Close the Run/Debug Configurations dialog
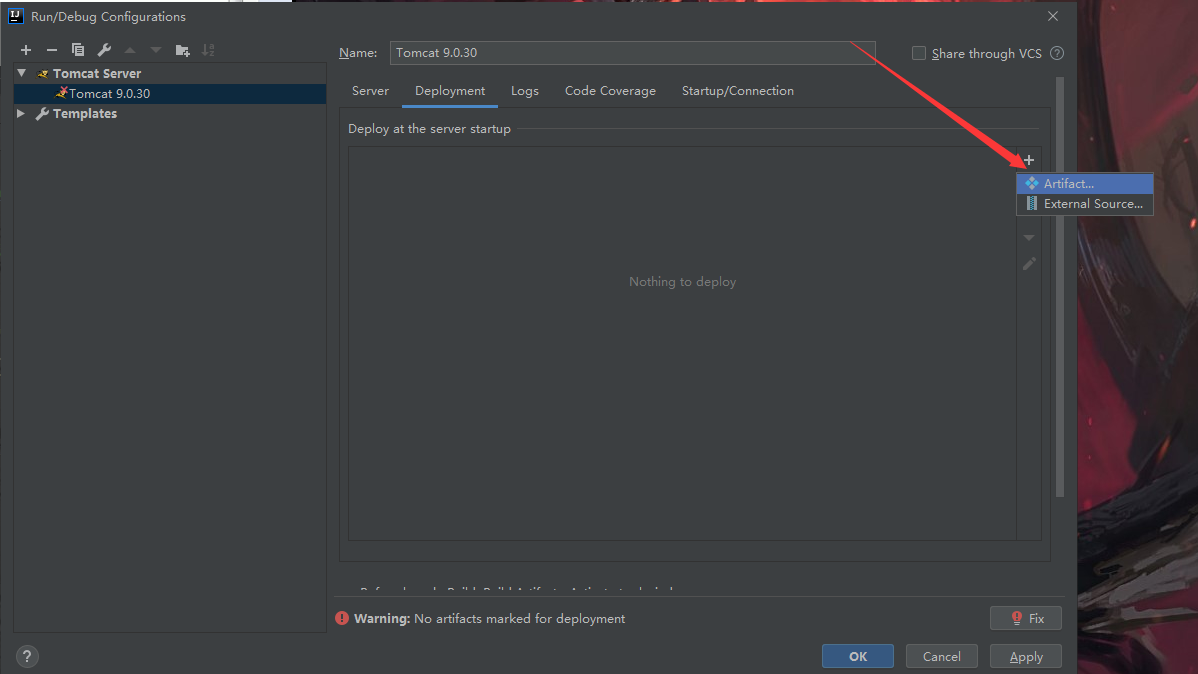Screen dimensions: 1198x674 (1053, 16)
